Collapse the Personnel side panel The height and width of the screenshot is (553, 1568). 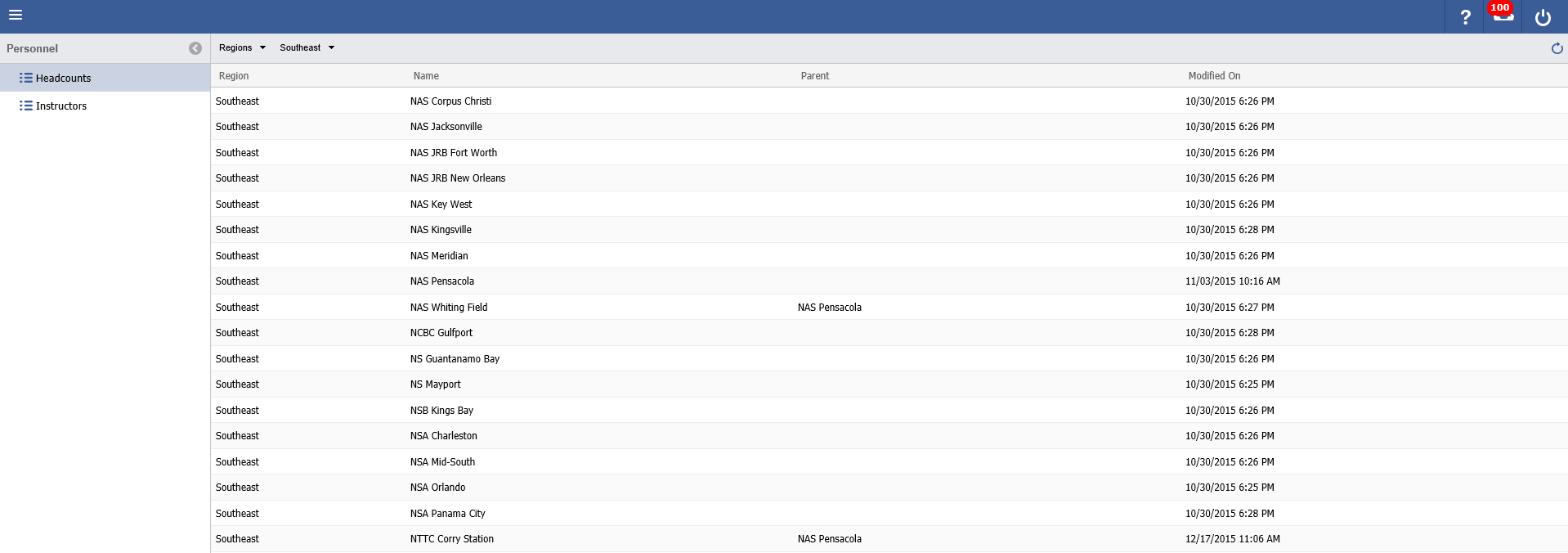pyautogui.click(x=195, y=48)
